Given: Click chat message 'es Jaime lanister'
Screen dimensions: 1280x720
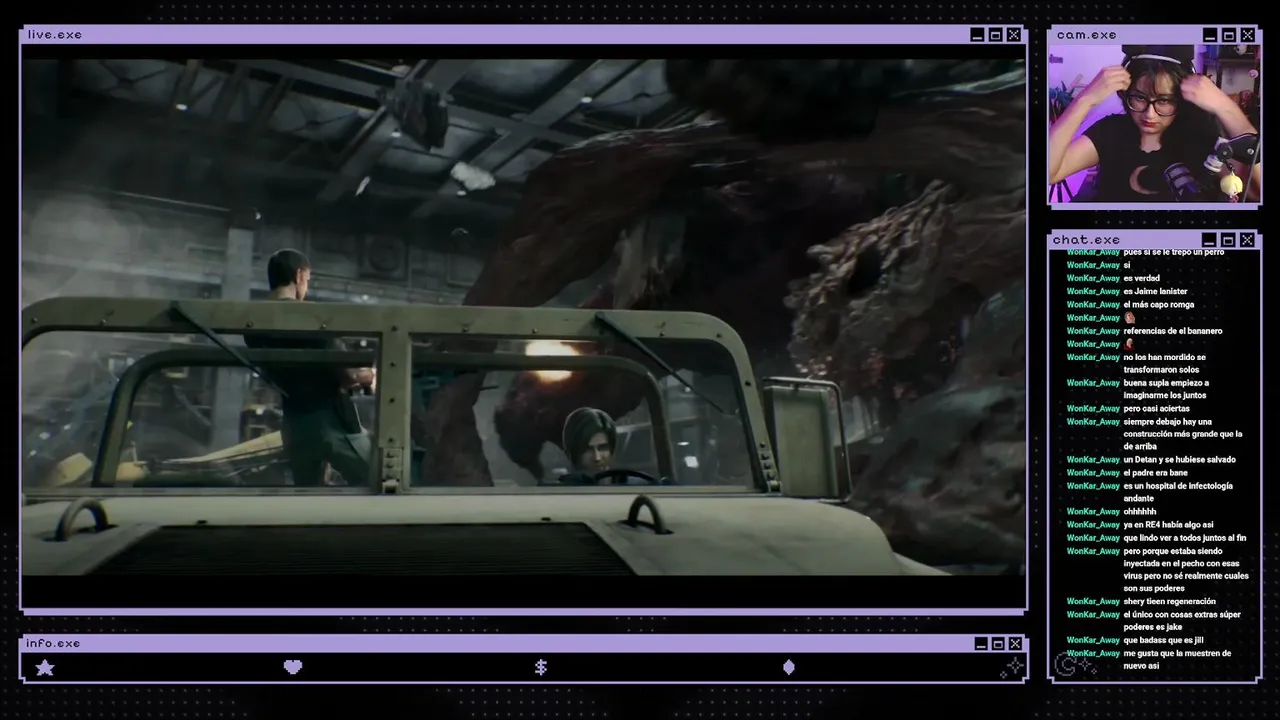Looking at the screenshot, I should point(1157,291).
